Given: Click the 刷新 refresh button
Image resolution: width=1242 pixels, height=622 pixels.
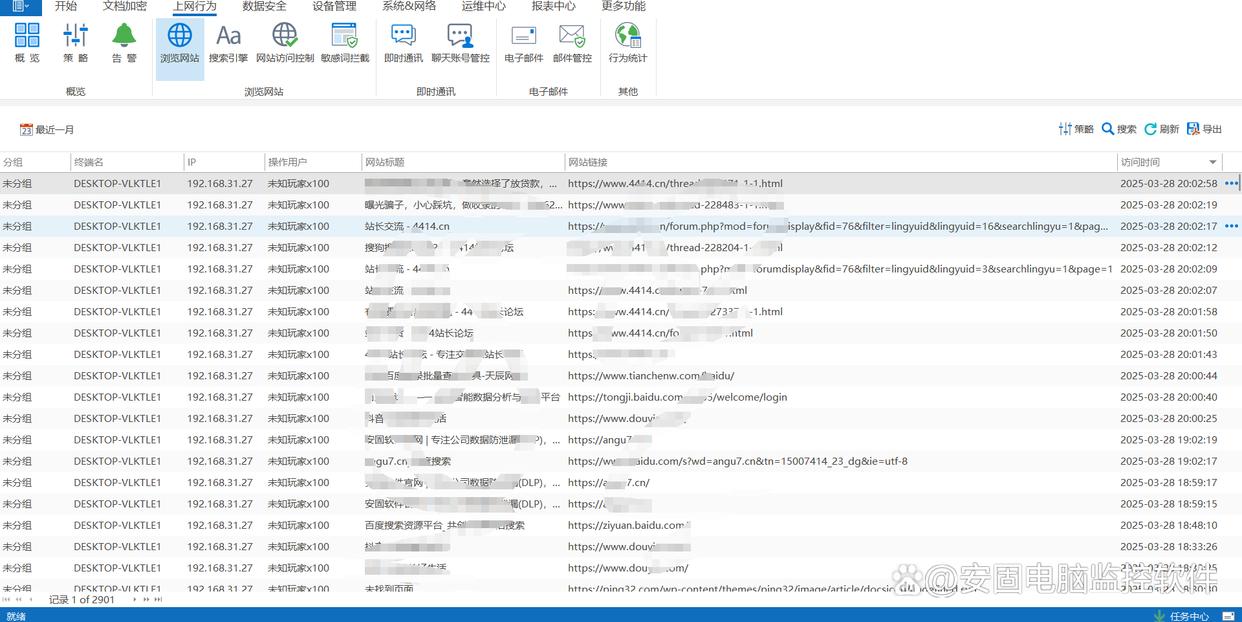Looking at the screenshot, I should tap(1161, 129).
